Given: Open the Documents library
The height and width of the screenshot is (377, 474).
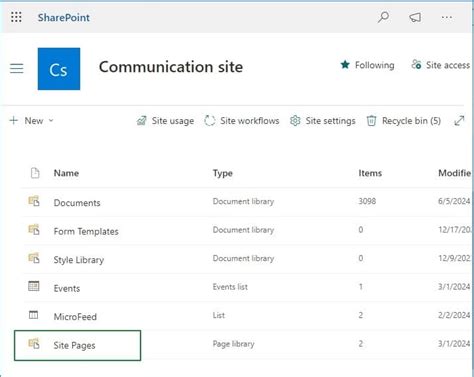Looking at the screenshot, I should (x=77, y=203).
